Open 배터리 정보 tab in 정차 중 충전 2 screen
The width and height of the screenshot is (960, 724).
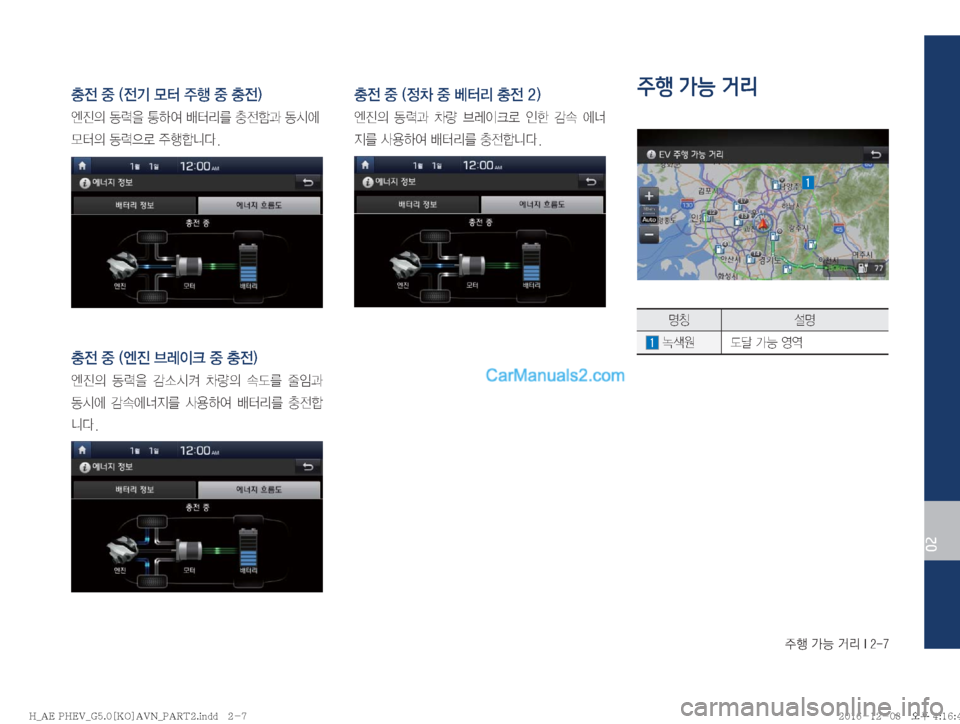click(x=418, y=204)
